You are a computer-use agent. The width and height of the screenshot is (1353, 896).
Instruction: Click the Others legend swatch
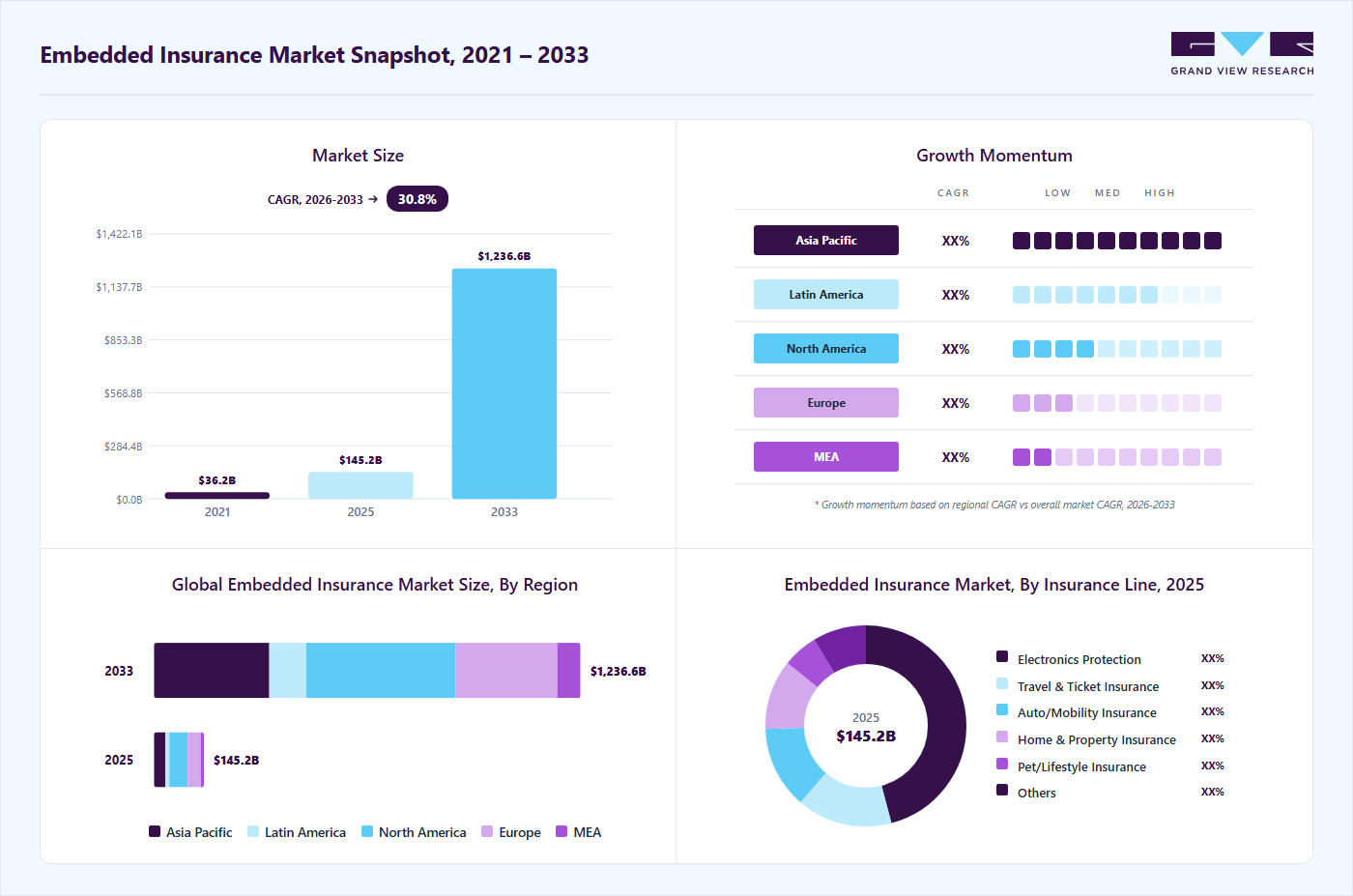(1002, 790)
